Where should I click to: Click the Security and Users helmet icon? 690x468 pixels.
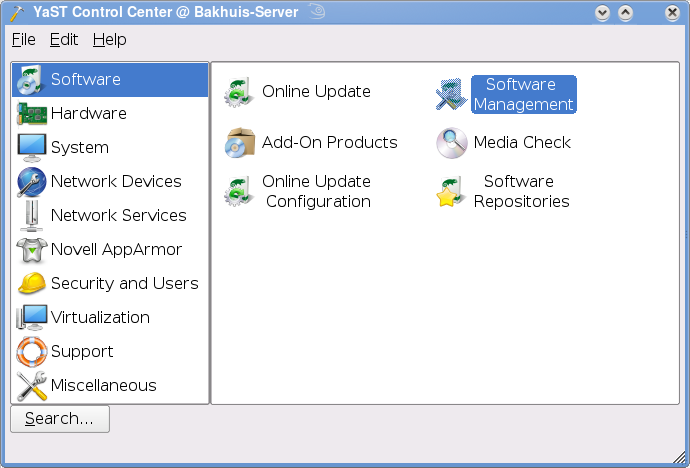(x=32, y=283)
